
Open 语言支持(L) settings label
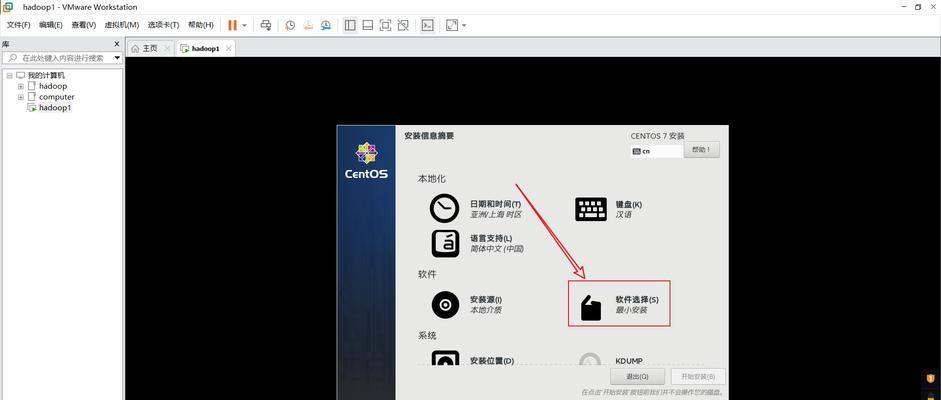coord(491,239)
